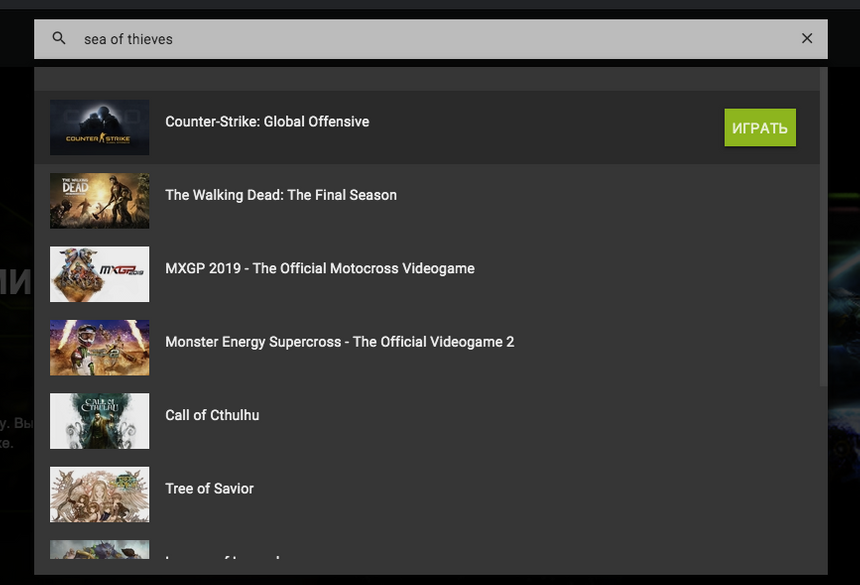Click the search magnifier icon
This screenshot has width=860, height=585.
pyautogui.click(x=59, y=38)
